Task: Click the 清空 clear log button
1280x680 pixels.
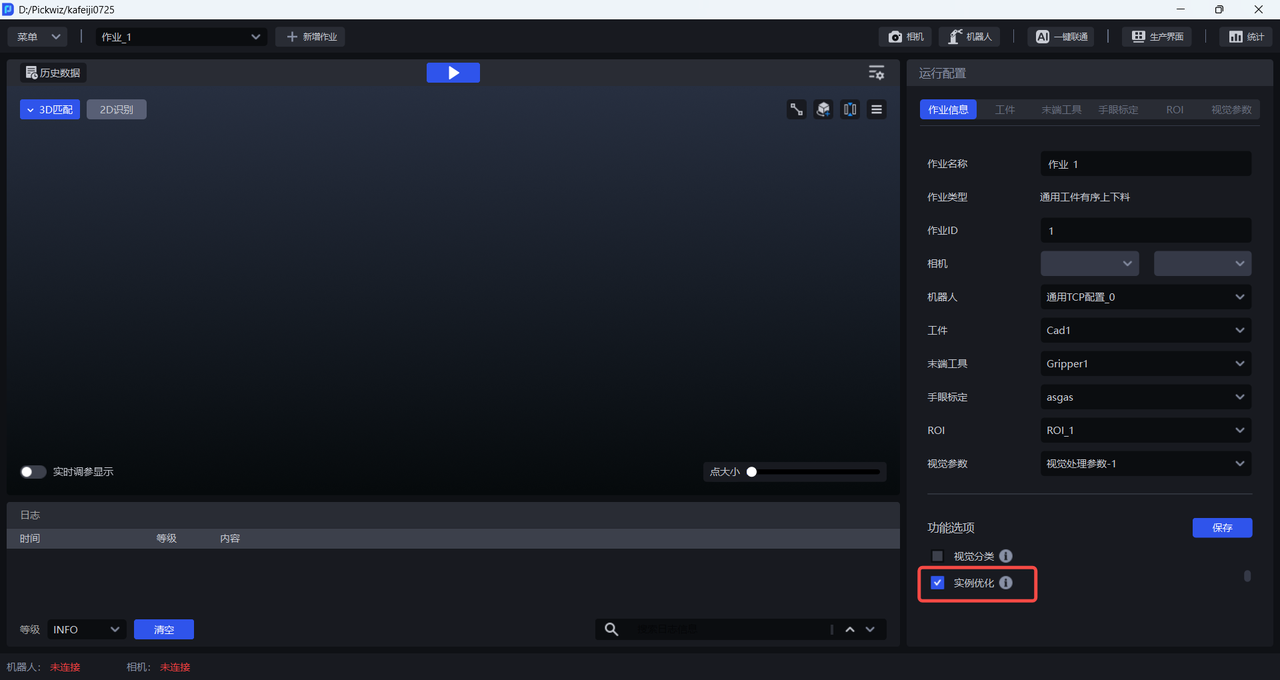Action: (164, 629)
